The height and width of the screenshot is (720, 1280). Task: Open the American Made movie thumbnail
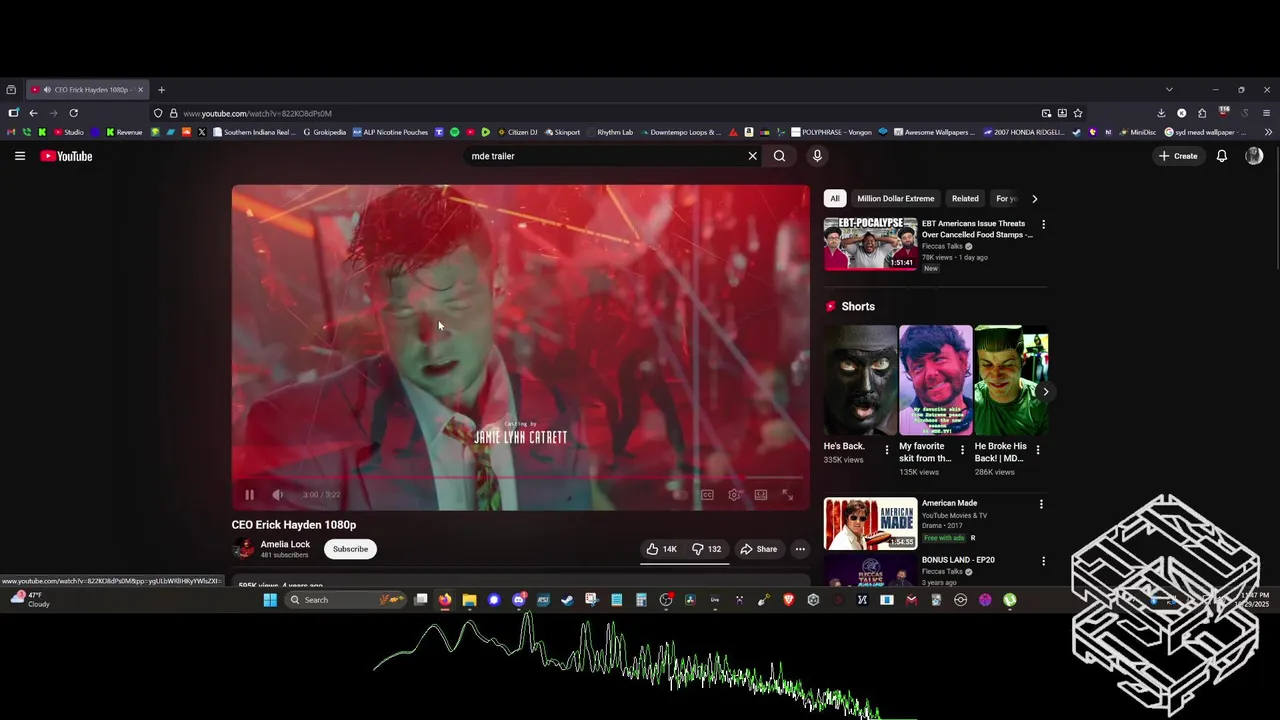(870, 524)
